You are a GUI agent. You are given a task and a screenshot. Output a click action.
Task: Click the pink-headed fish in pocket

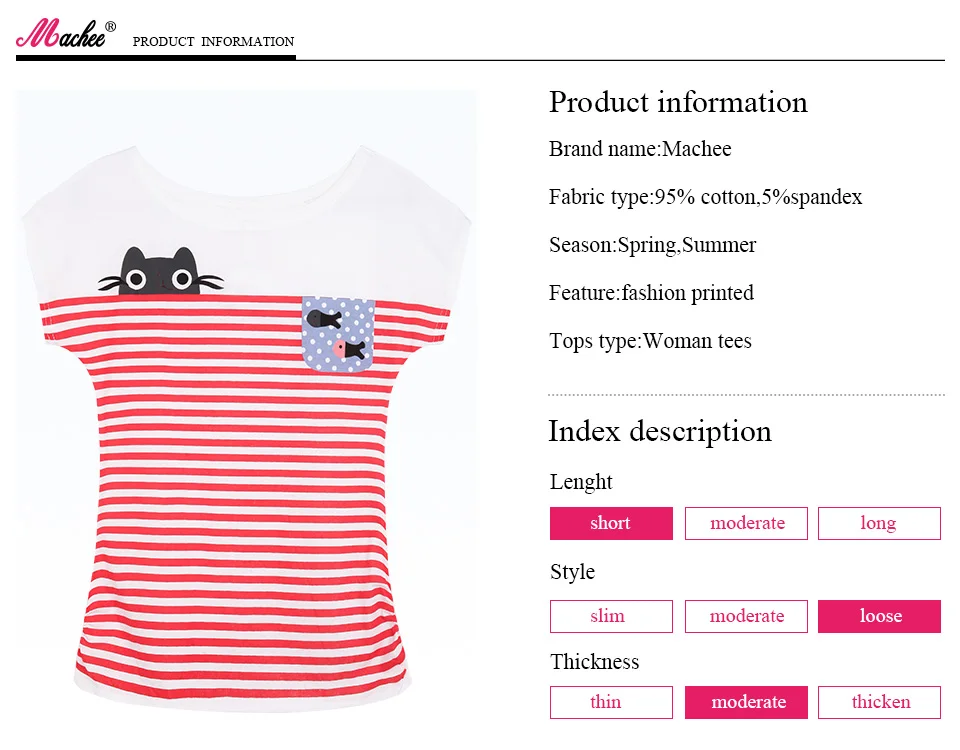coord(349,350)
